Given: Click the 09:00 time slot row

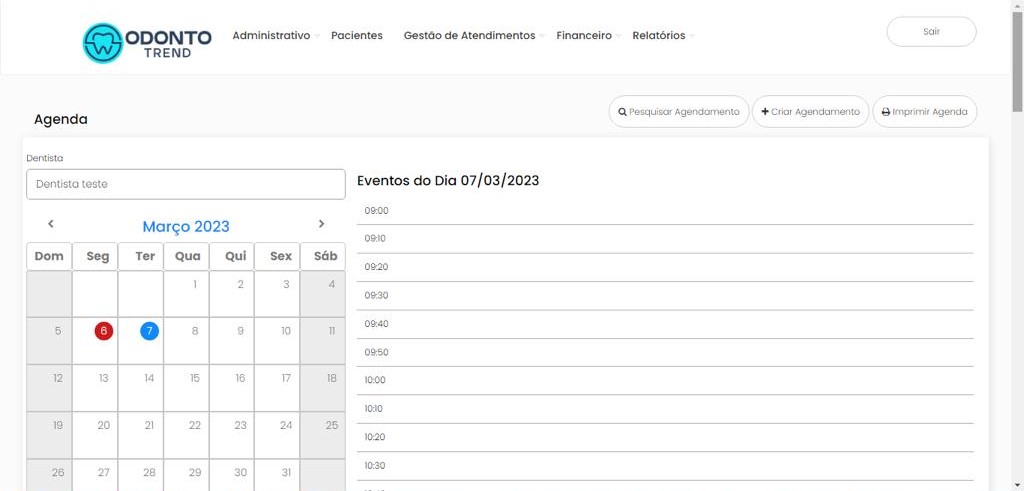Looking at the screenshot, I should click(x=664, y=211).
